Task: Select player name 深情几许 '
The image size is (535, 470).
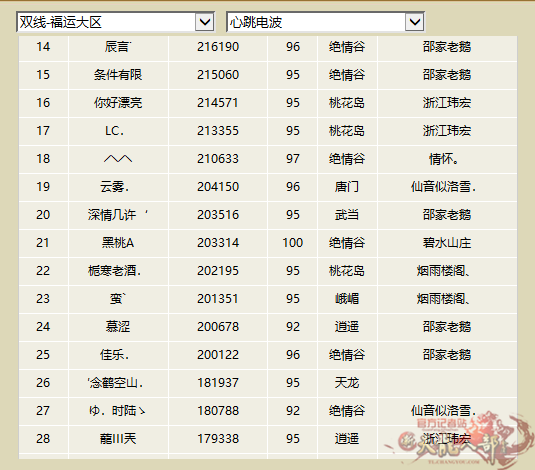Action: tap(118, 215)
